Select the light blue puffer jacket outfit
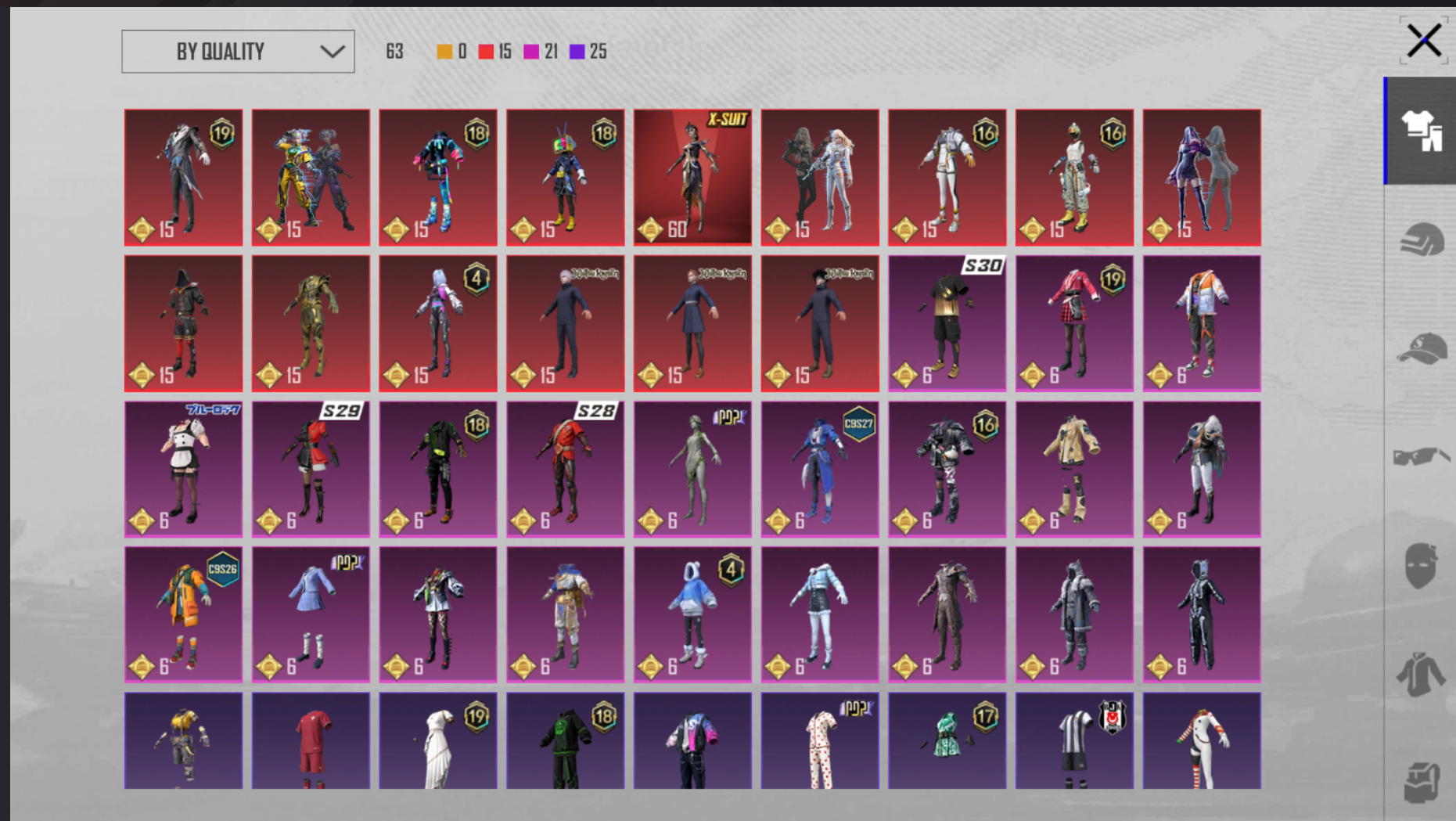Viewport: 1456px width, 821px height. (820, 614)
